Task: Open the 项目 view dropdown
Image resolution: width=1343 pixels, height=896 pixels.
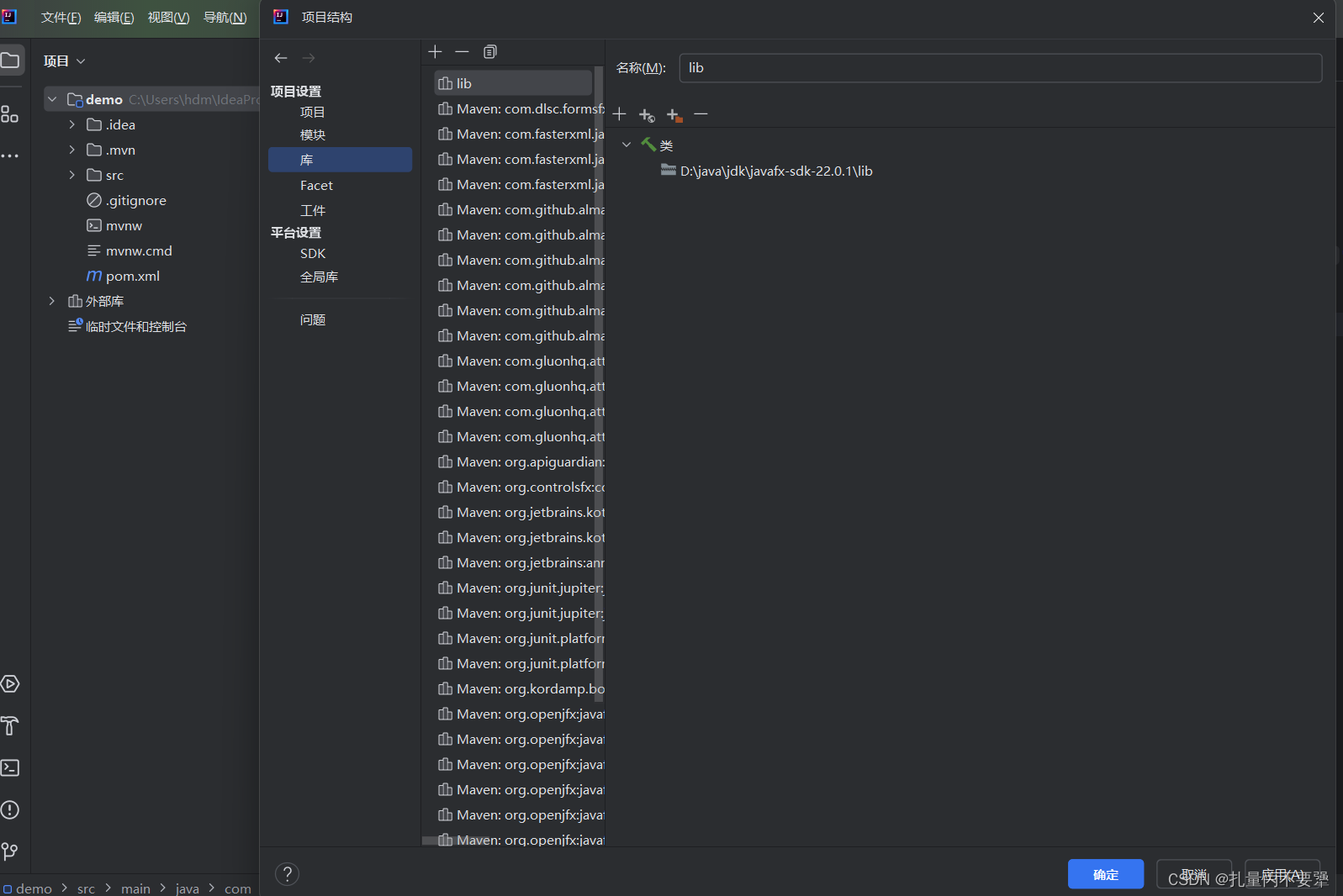Action: 65,61
